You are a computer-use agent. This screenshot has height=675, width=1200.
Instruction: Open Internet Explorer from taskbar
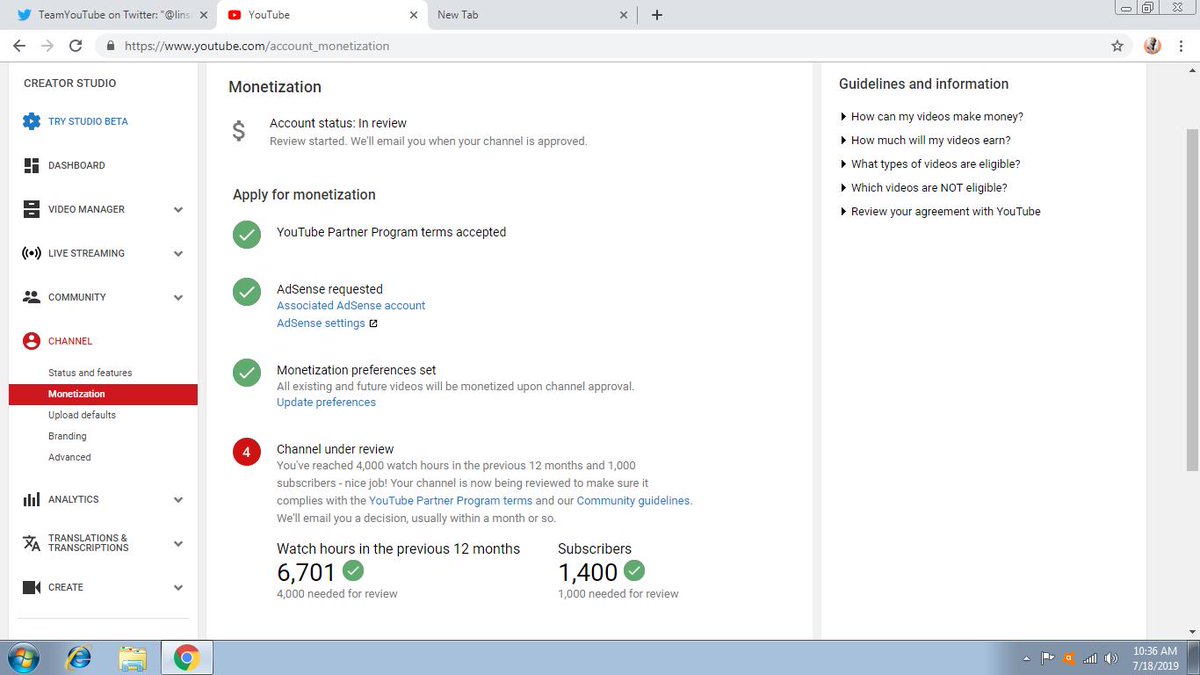[77, 658]
